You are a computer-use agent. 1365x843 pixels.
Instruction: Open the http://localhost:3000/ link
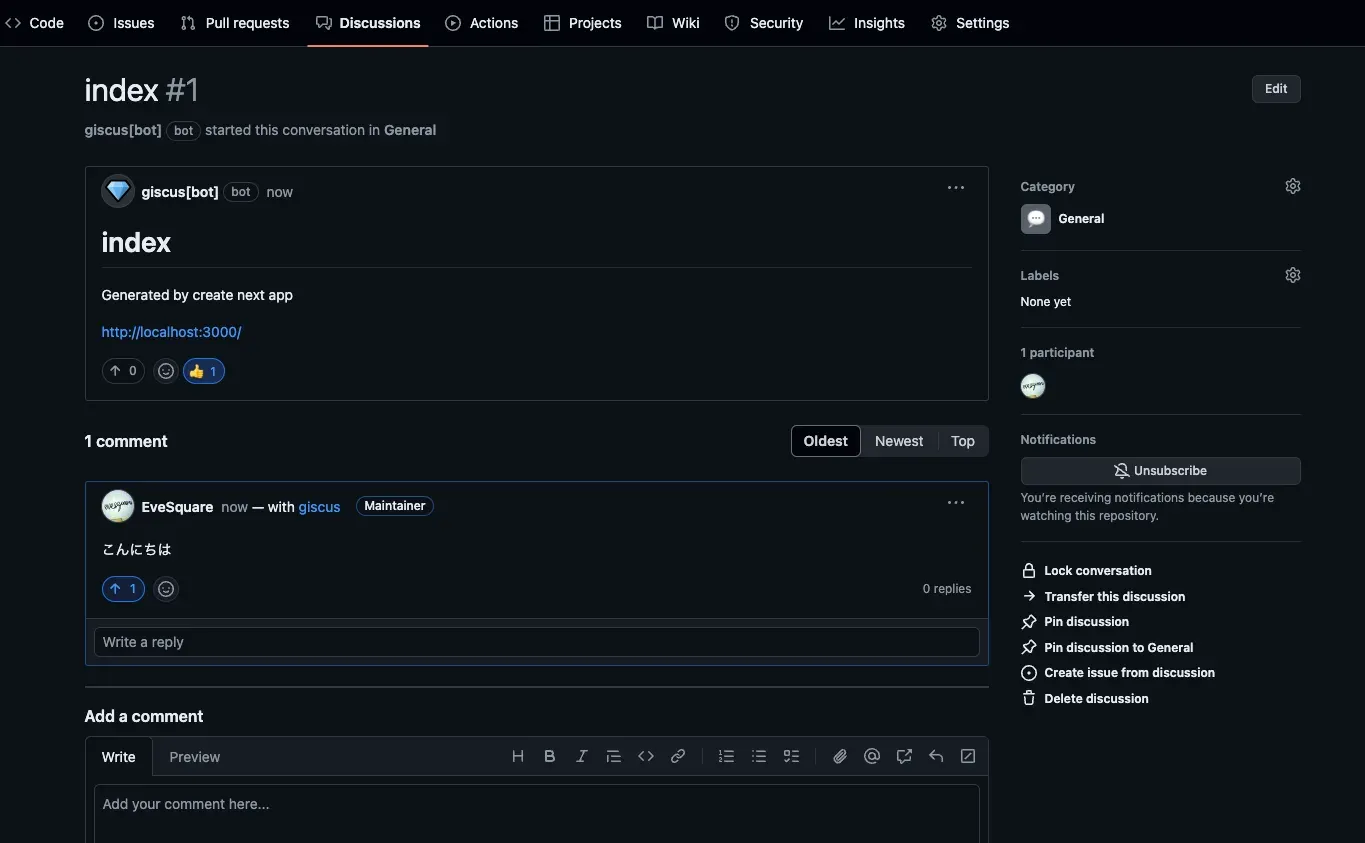pyautogui.click(x=172, y=332)
